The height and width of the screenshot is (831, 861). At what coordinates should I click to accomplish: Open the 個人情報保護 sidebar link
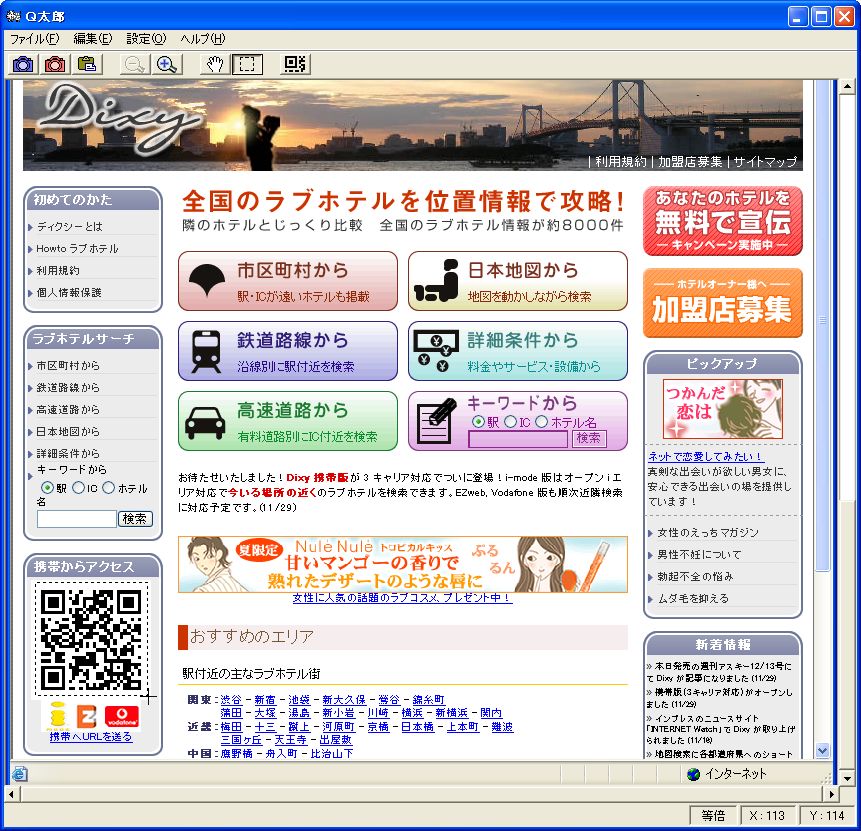[x=69, y=292]
